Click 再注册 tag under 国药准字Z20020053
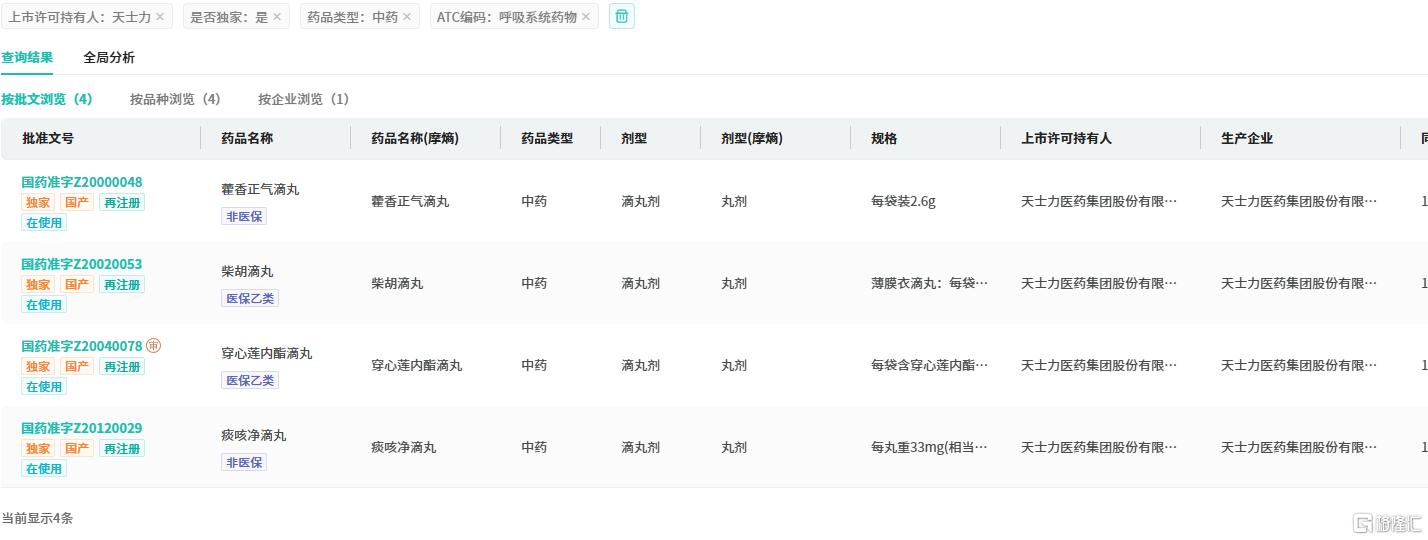The image size is (1428, 540). point(122,284)
